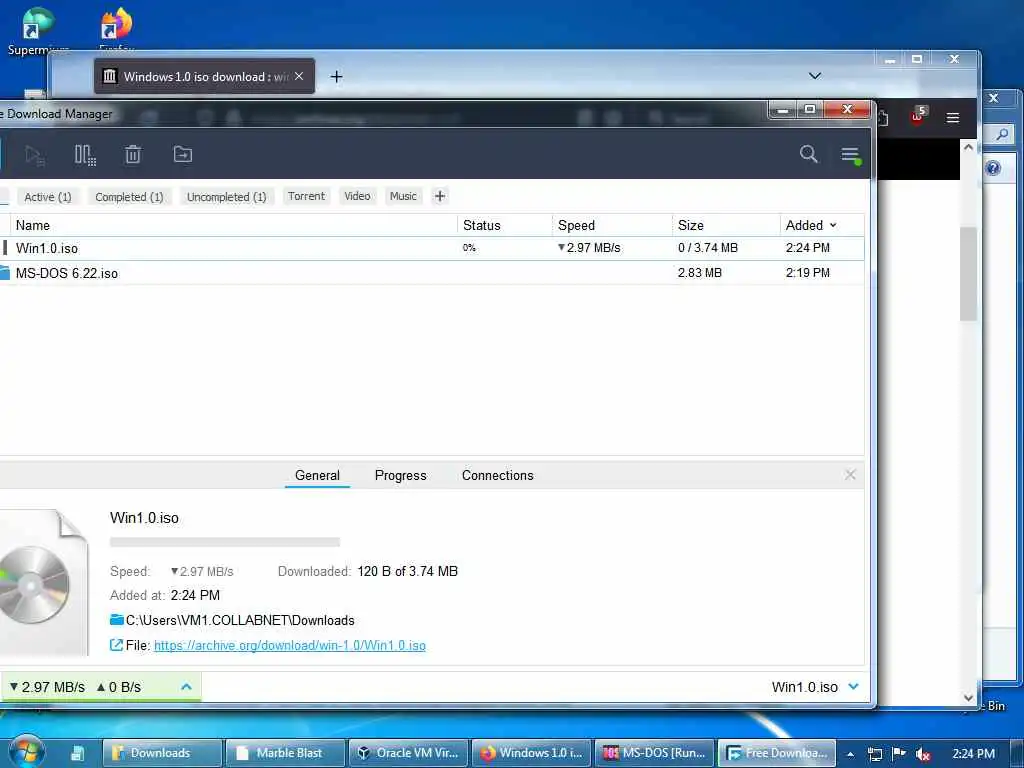Click pinned document icon beside Start button
1024x768 pixels.
coord(77,753)
